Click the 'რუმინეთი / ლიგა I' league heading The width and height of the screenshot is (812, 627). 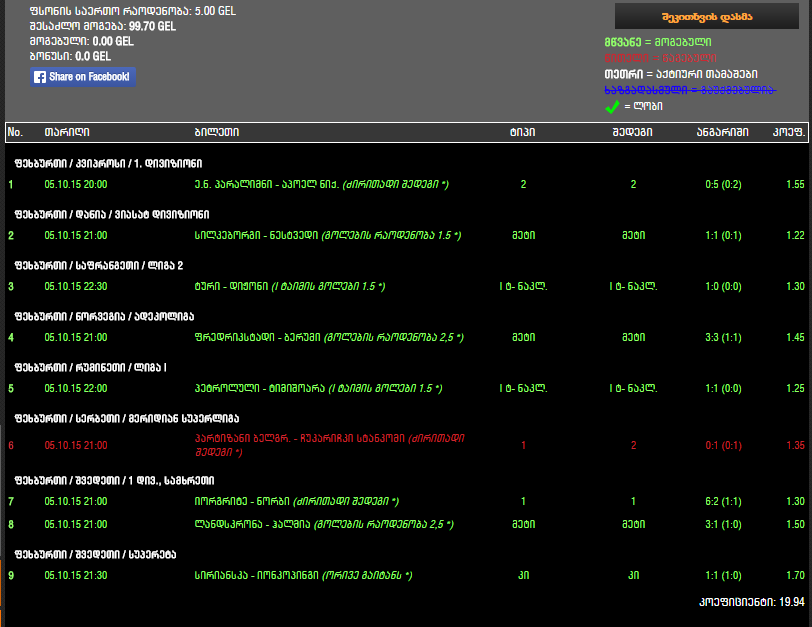[x=91, y=368]
